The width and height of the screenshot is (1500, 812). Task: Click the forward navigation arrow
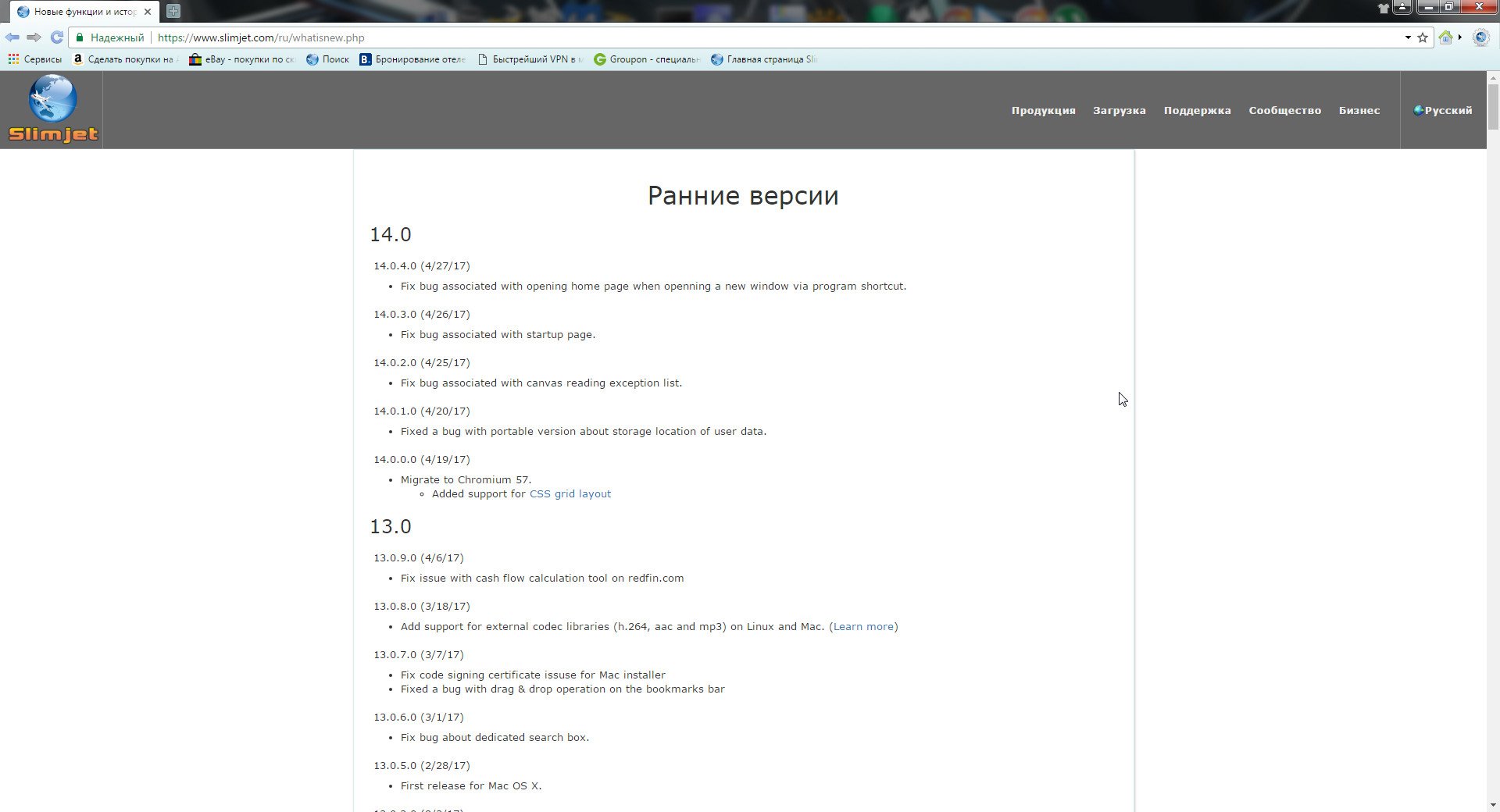34,37
